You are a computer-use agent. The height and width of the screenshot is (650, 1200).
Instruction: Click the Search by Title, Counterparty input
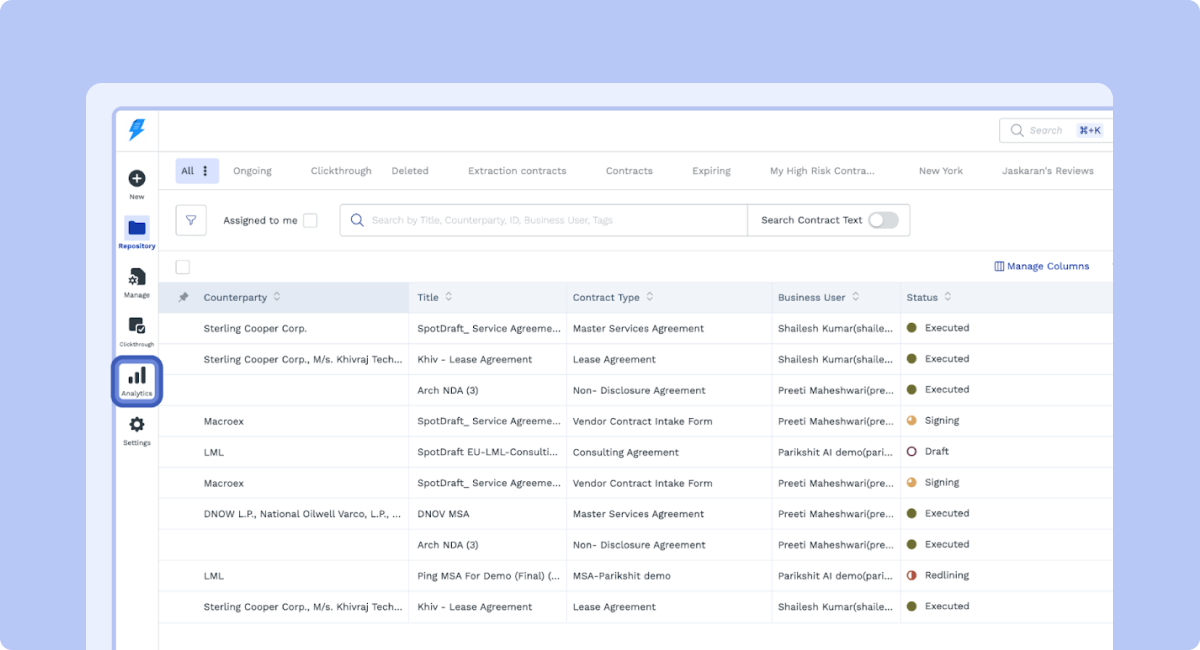pos(543,220)
